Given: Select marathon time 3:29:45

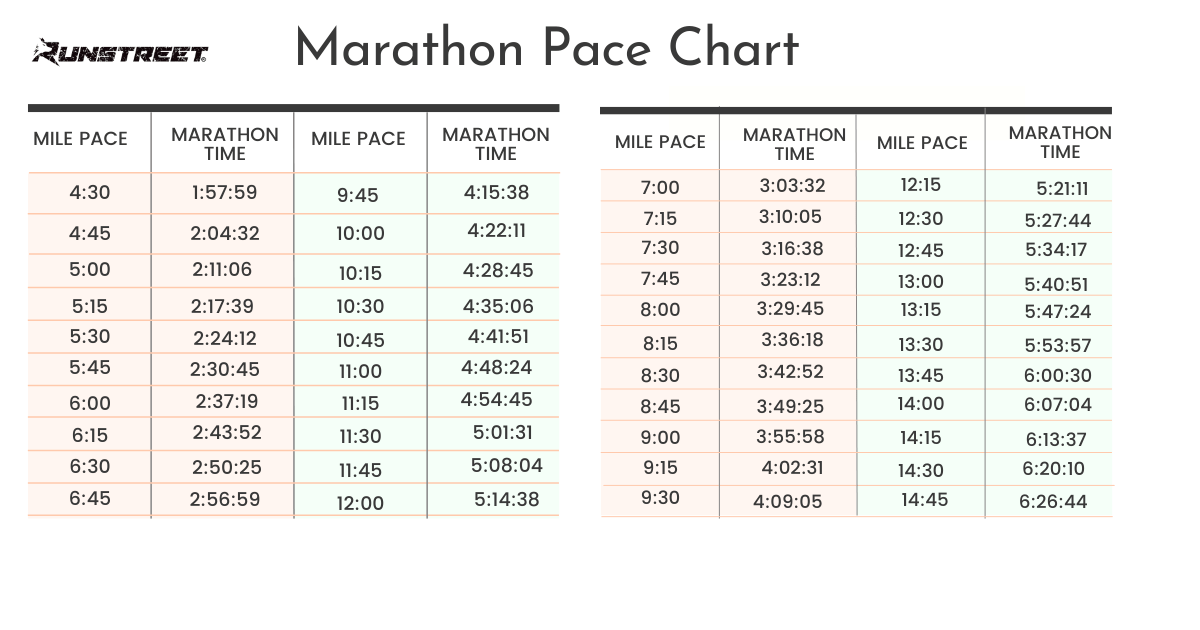Looking at the screenshot, I should 791,308.
